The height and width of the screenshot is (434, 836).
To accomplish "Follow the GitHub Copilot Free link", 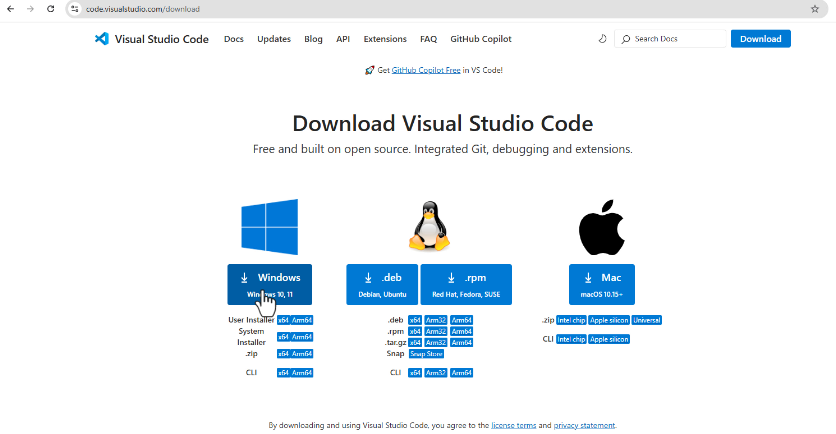I will (x=426, y=70).
